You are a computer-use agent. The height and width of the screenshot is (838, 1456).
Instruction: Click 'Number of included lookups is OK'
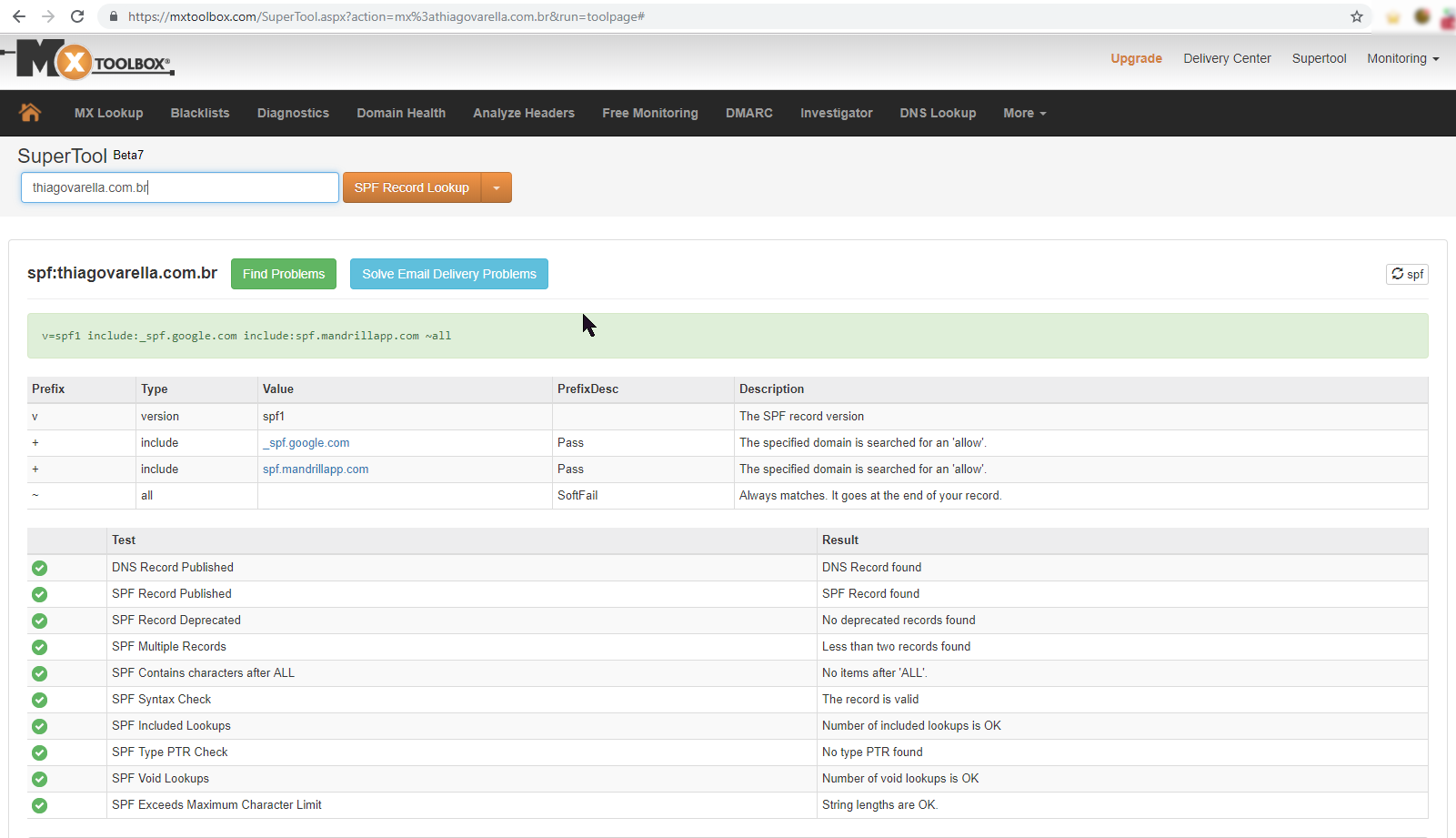tap(911, 726)
